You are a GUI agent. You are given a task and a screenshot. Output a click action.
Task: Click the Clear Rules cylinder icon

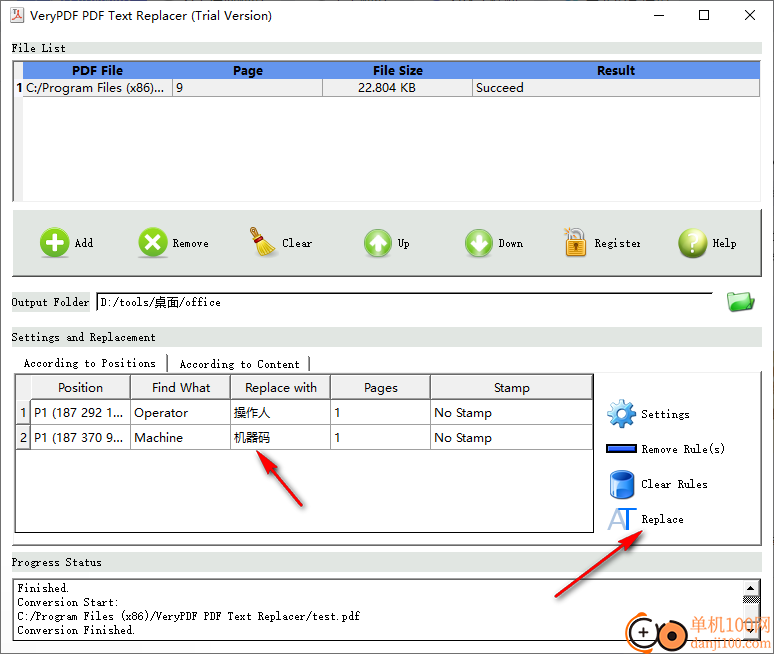point(621,484)
